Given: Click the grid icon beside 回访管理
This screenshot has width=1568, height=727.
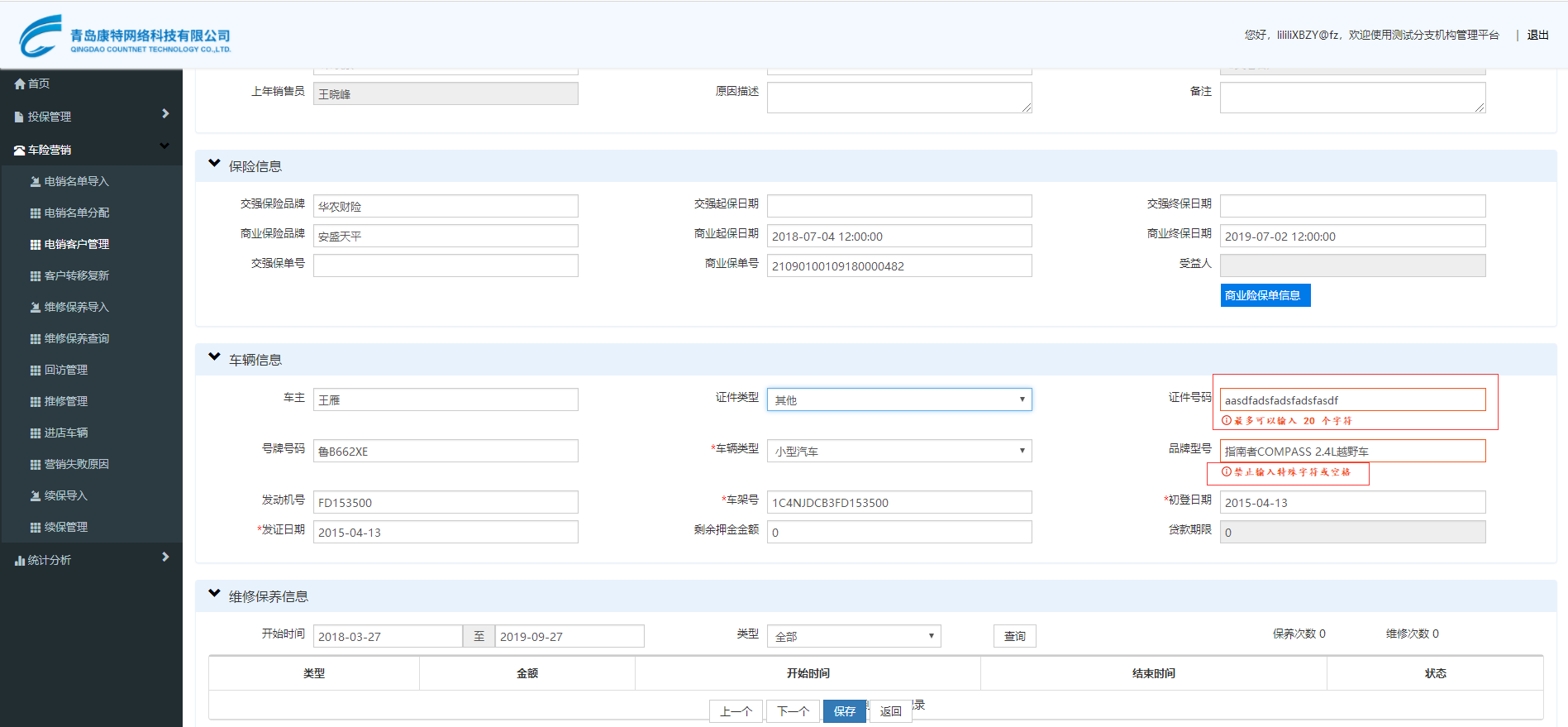Looking at the screenshot, I should (36, 371).
